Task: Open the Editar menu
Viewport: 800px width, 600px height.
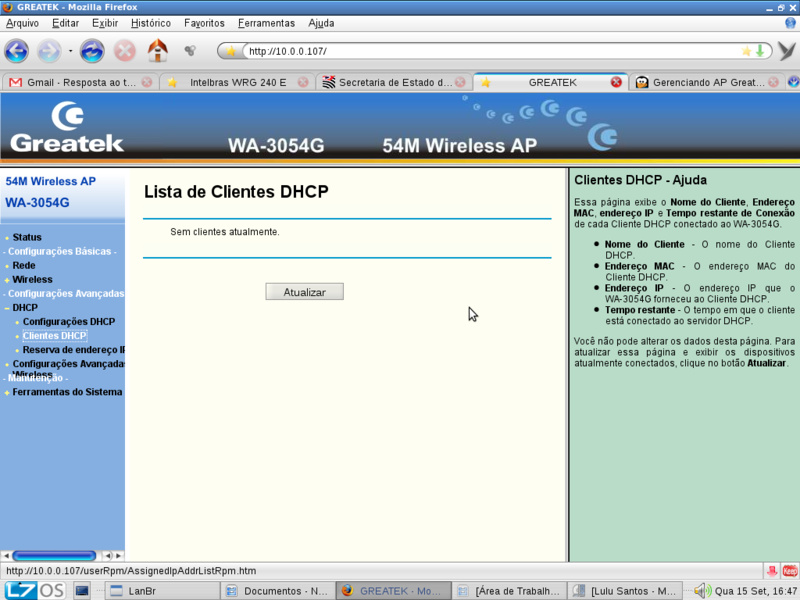Action: (65, 23)
